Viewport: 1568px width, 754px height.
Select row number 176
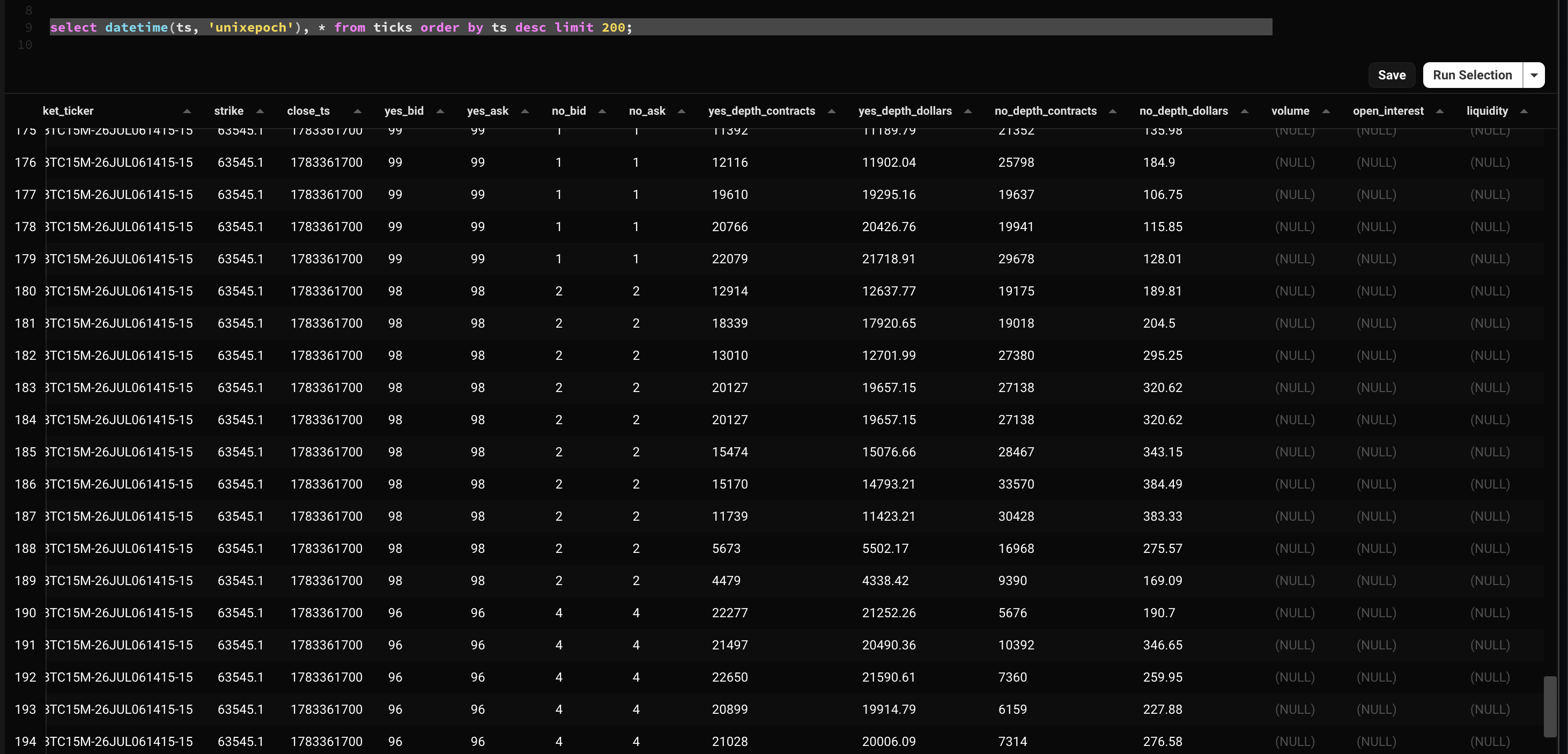pos(26,162)
